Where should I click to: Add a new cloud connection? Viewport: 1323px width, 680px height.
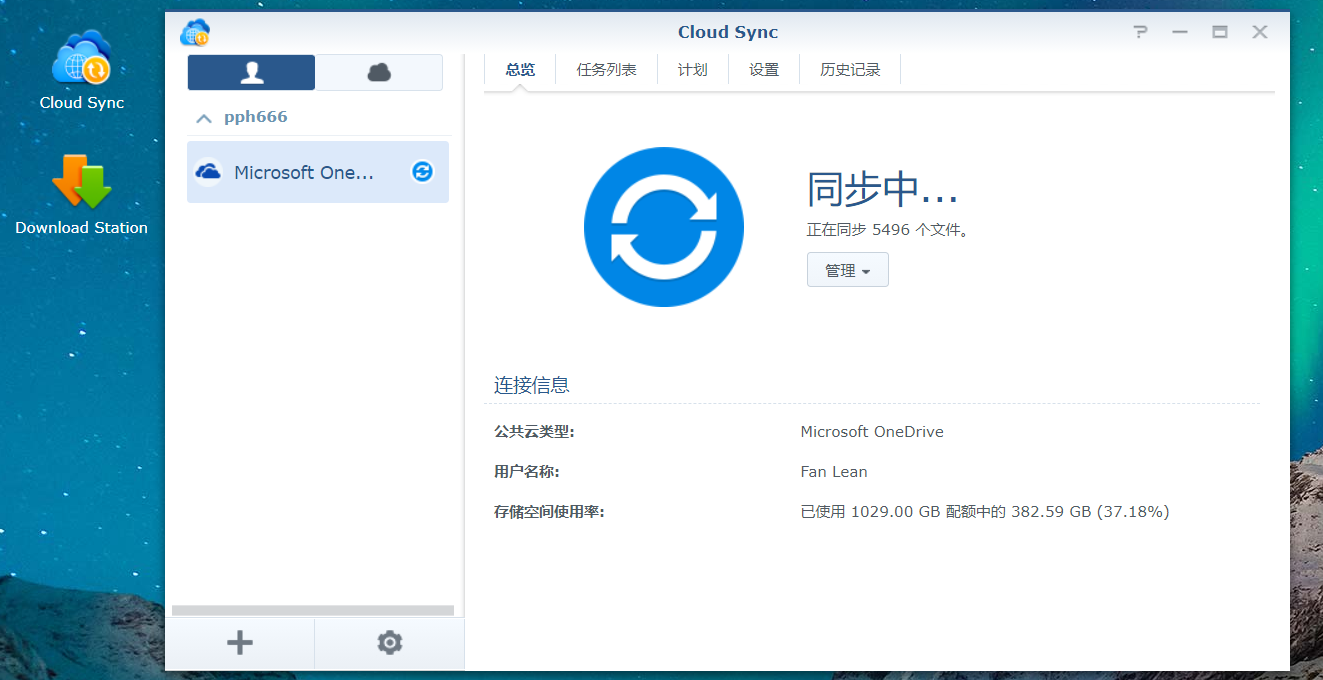click(240, 643)
